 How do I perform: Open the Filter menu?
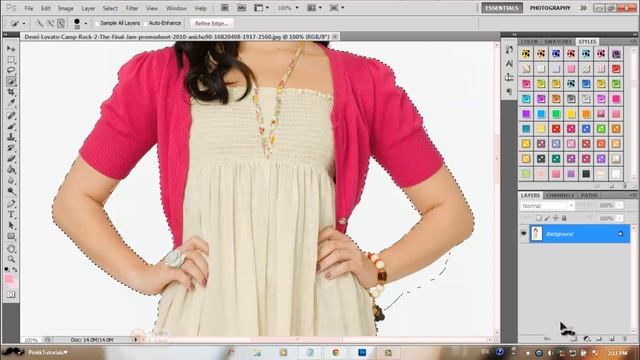131,8
